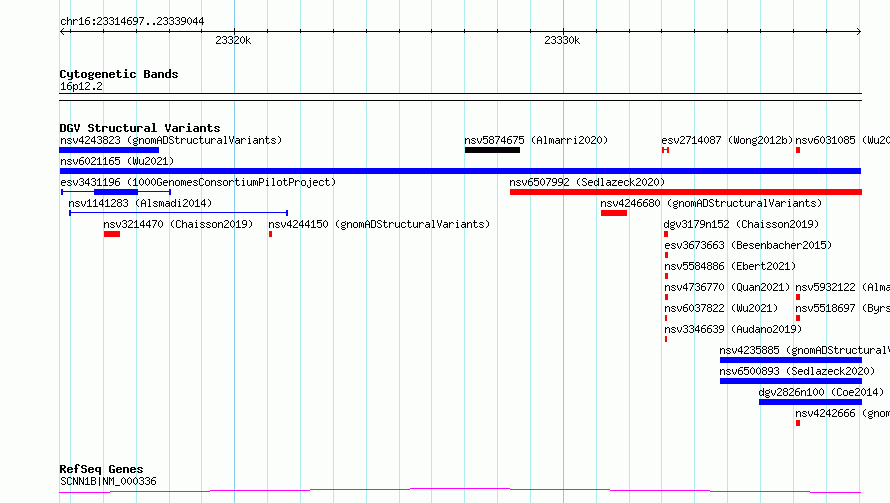Image resolution: width=890 pixels, height=503 pixels.
Task: Open nsv3346639 (Audano2019) label
Action: click(x=733, y=329)
